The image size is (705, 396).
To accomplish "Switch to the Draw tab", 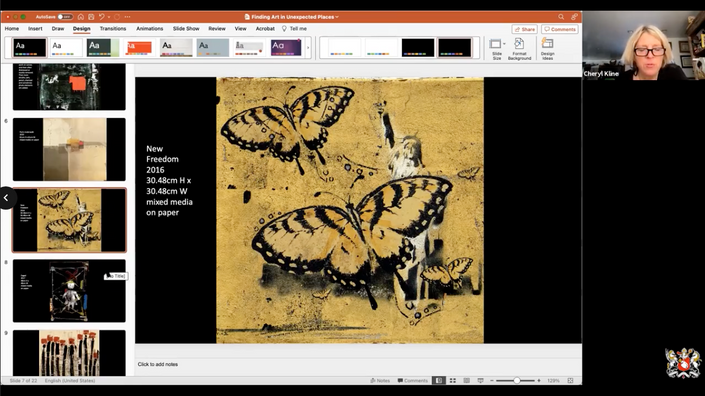I will [x=58, y=28].
